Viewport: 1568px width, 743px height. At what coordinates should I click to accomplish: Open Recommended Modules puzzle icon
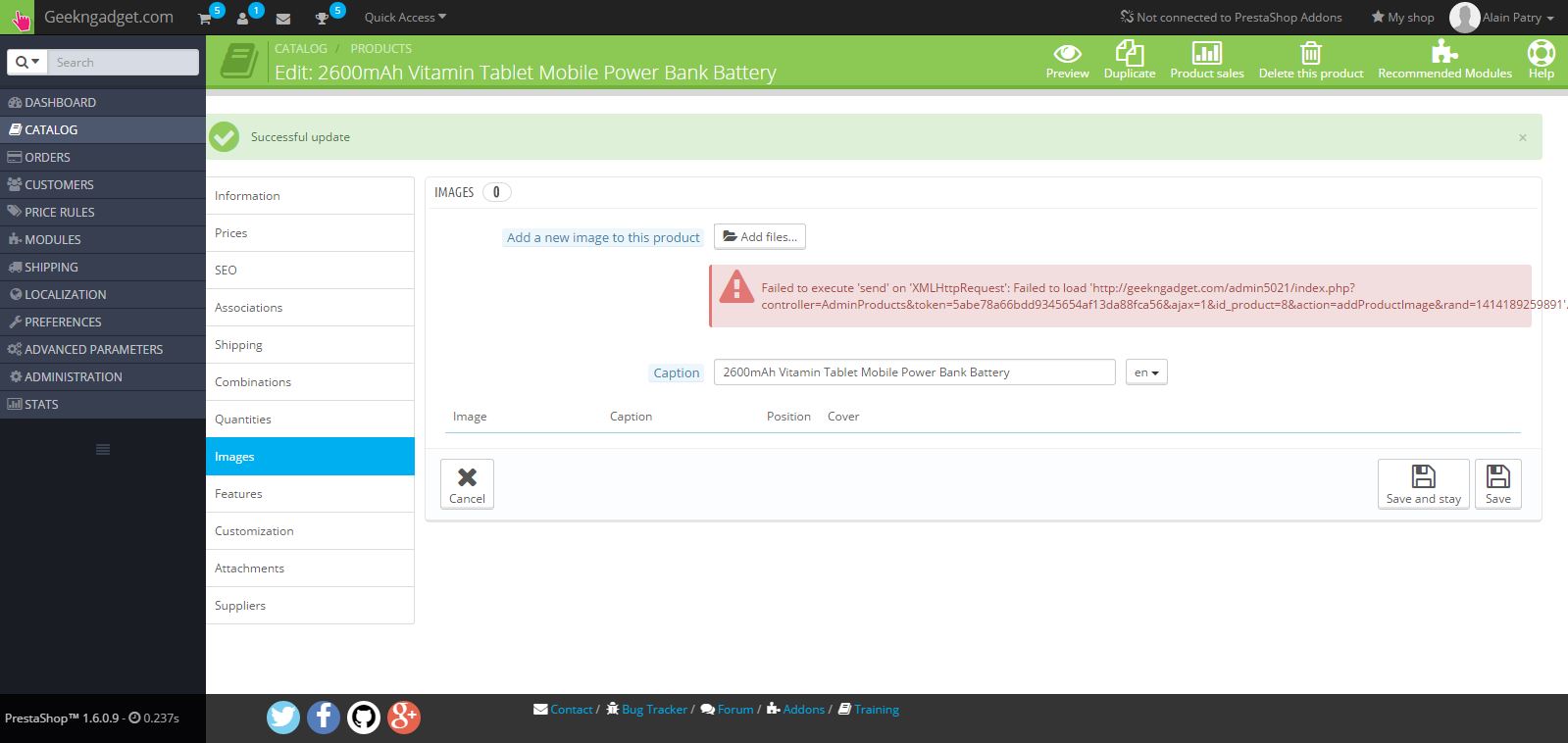click(1444, 51)
